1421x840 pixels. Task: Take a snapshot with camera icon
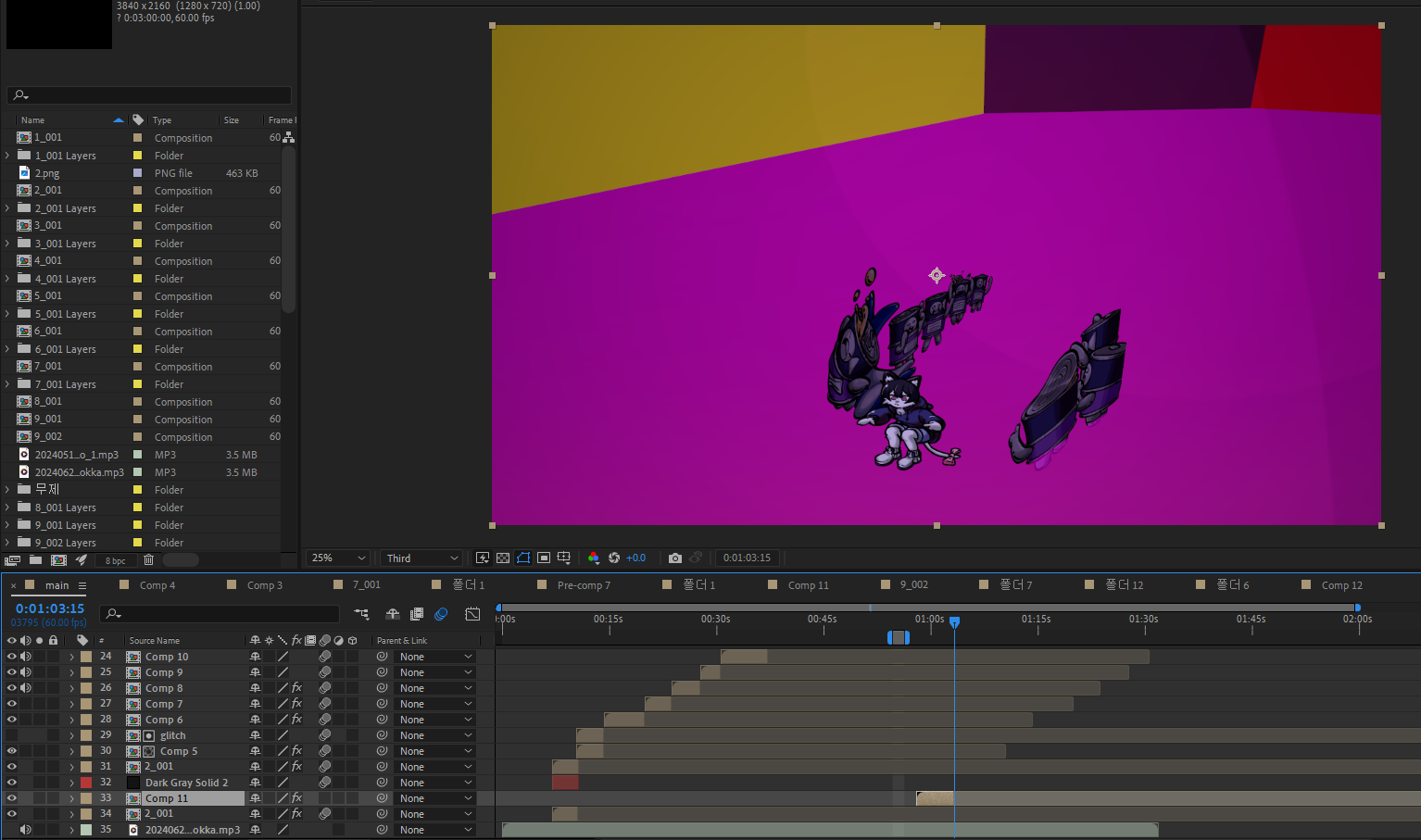pos(675,558)
